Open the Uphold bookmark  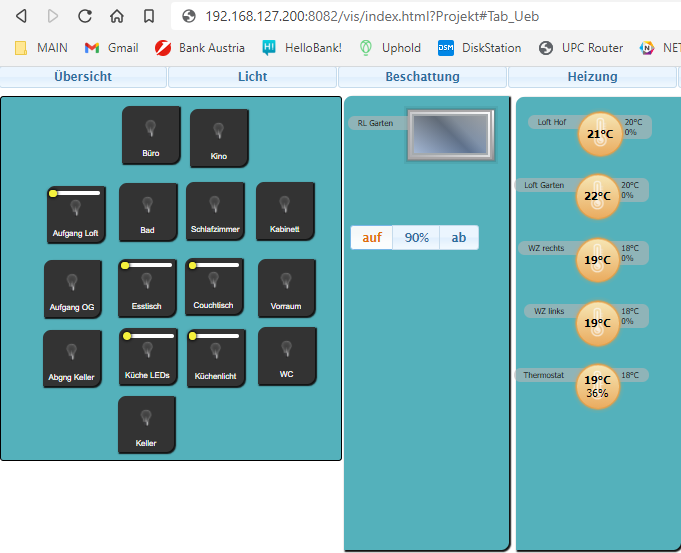pos(390,48)
